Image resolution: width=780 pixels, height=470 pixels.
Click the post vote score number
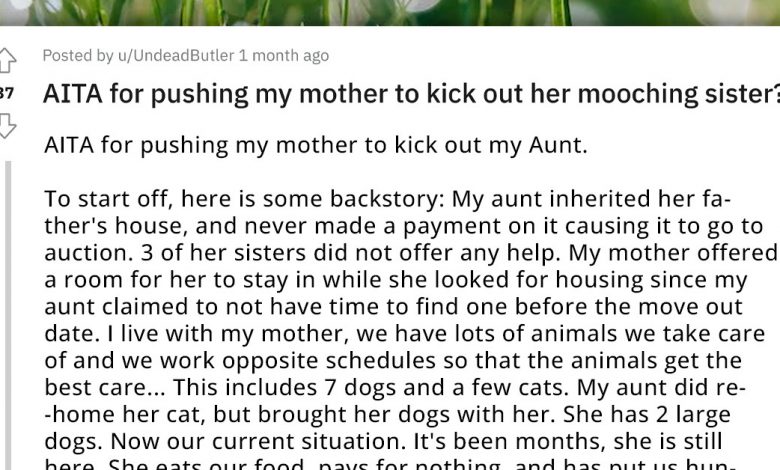point(7,93)
